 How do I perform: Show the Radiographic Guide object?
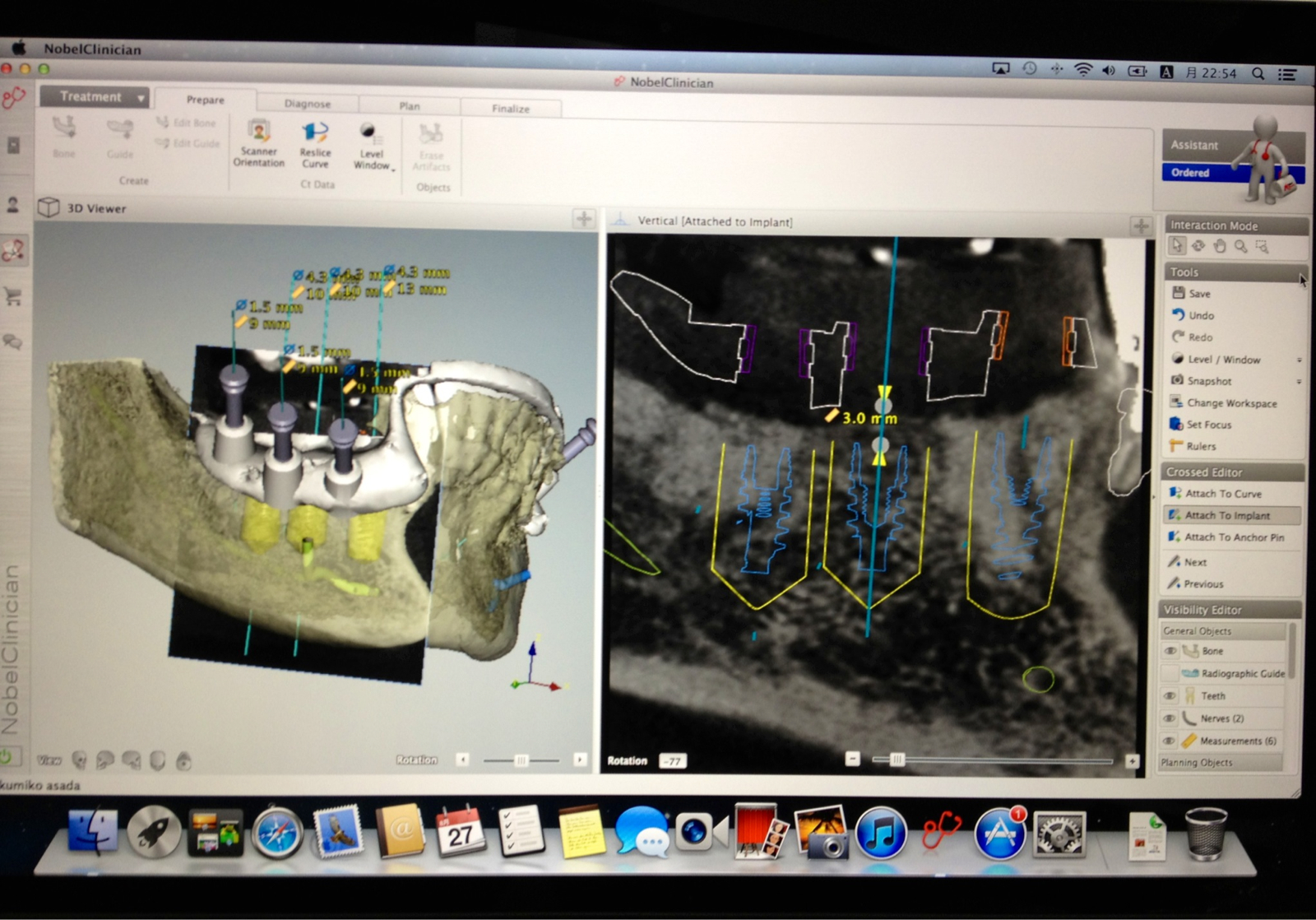[1170, 673]
